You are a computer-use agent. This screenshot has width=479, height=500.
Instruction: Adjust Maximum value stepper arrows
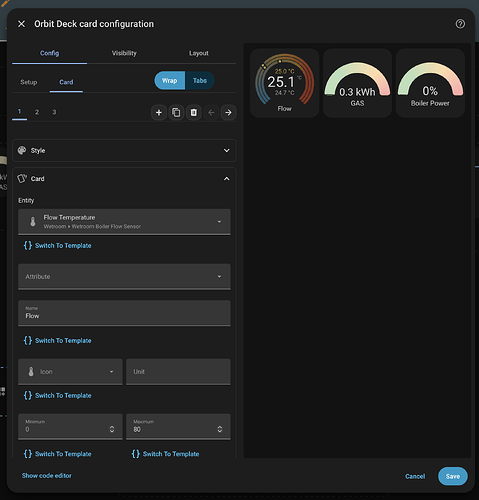coord(220,429)
